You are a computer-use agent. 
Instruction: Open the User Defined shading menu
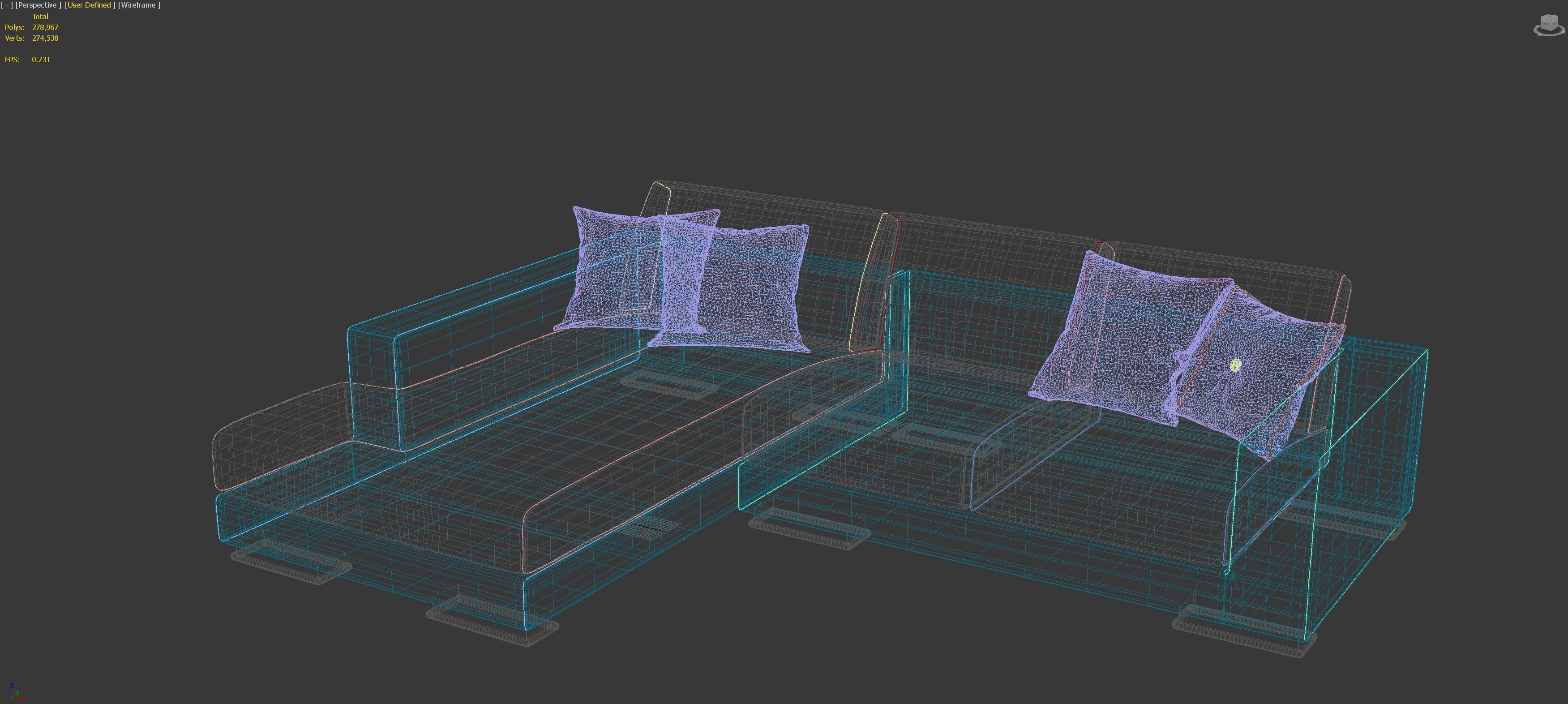(90, 5)
